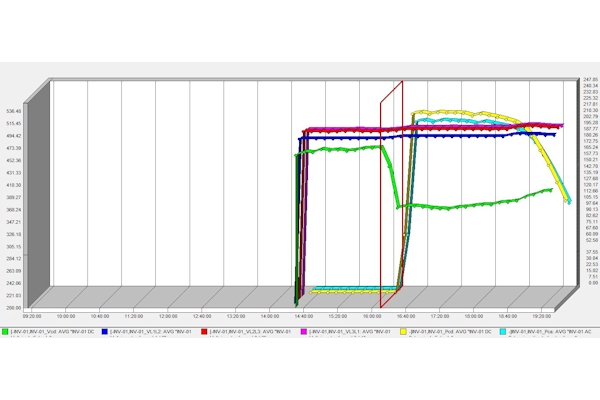The height and width of the screenshot is (400, 600).
Task: Click the yellow power curve peak
Action: 430,112
